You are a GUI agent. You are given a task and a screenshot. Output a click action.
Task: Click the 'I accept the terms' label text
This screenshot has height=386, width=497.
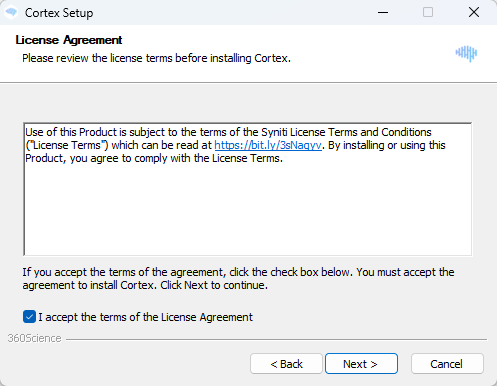(145, 317)
